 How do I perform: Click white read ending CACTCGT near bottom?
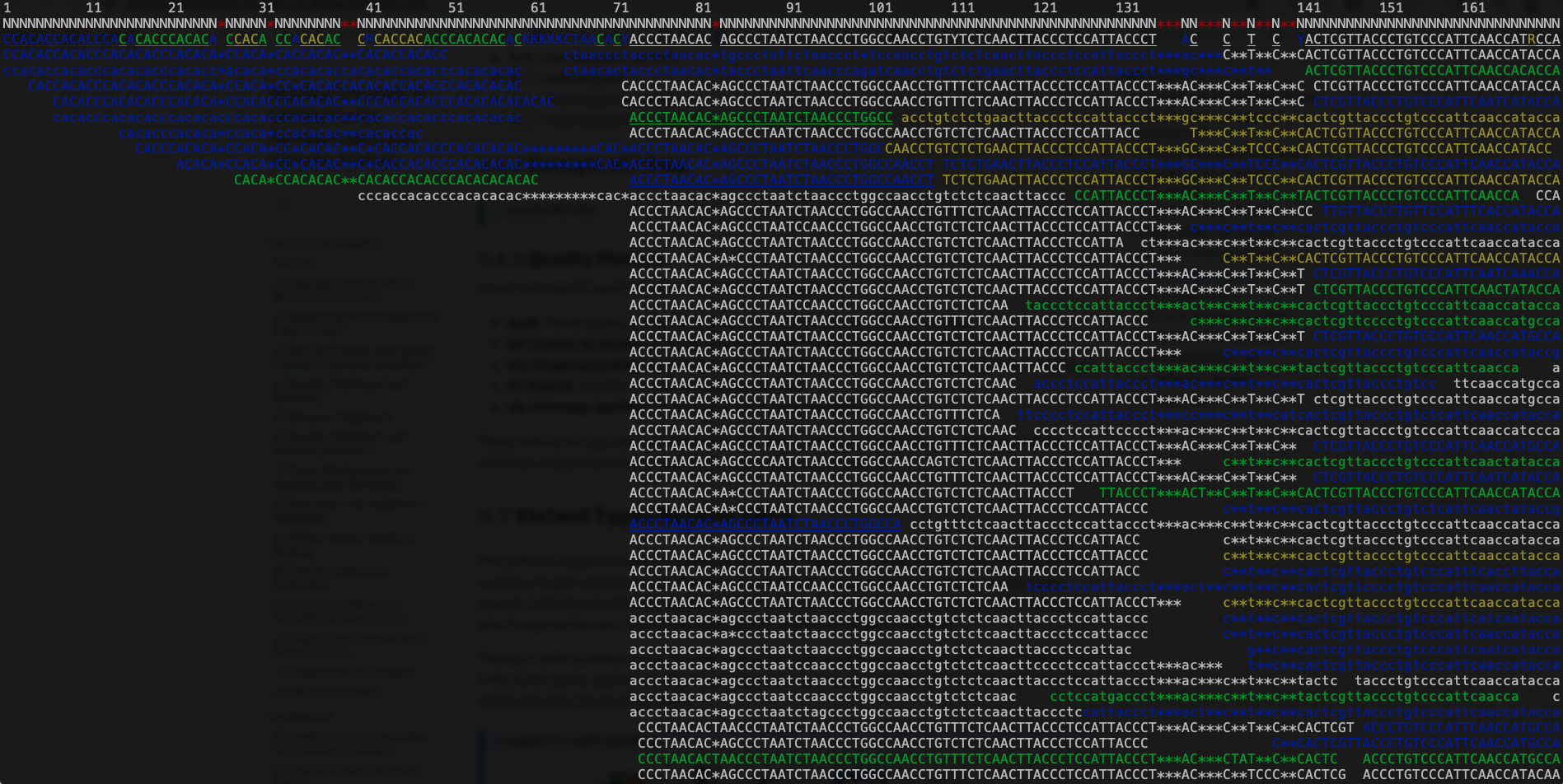pyautogui.click(x=996, y=727)
